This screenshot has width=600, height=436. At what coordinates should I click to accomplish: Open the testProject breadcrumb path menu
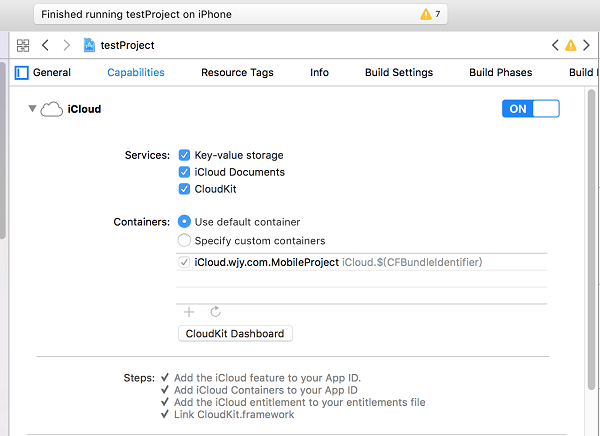pyautogui.click(x=127, y=45)
